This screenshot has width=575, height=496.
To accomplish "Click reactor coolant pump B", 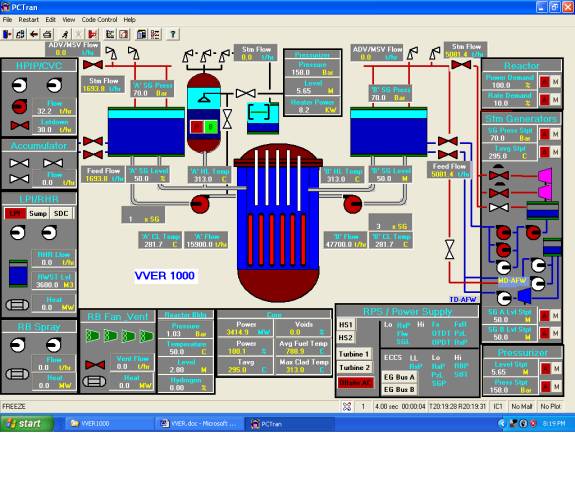I will (x=353, y=204).
